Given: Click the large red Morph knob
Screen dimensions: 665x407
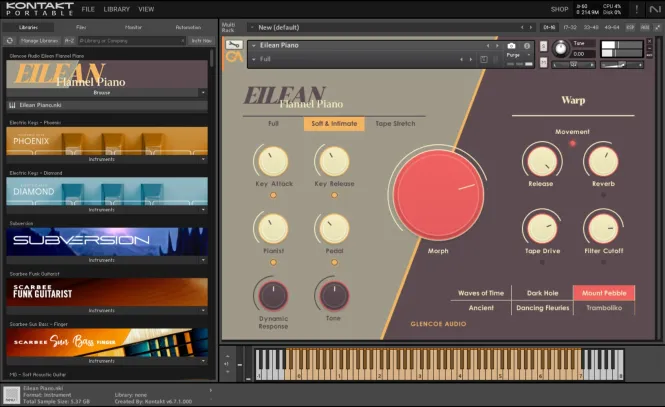Looking at the screenshot, I should click(438, 195).
